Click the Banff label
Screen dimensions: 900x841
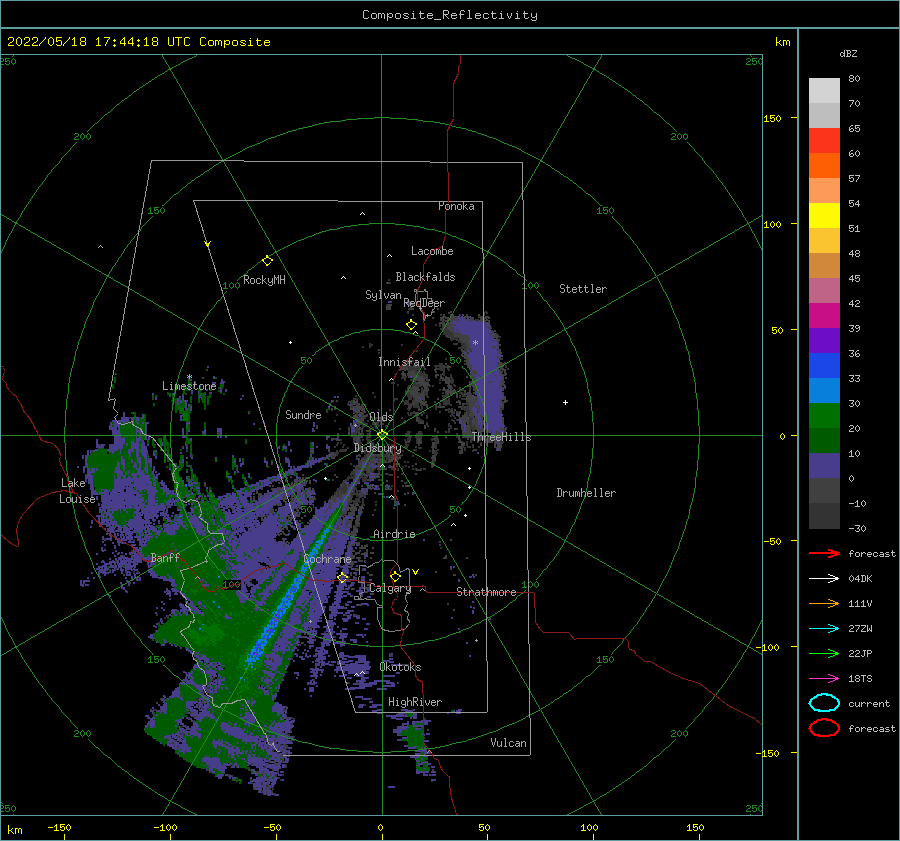[x=165, y=557]
